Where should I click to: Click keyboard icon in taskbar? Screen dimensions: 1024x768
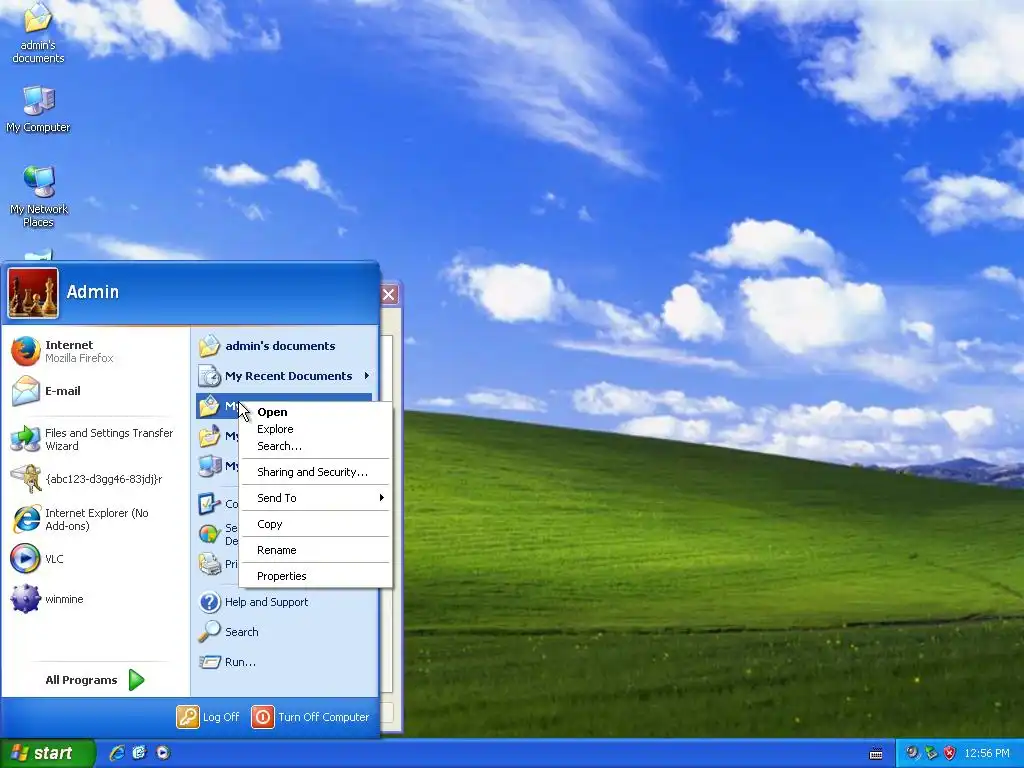coord(876,754)
